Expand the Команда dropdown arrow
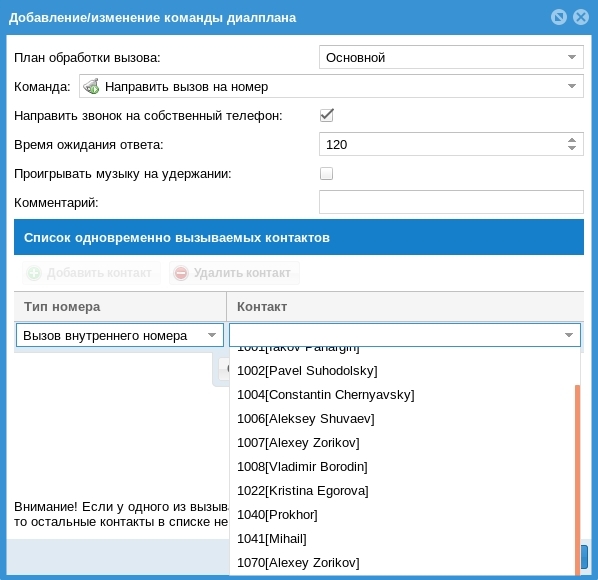The width and height of the screenshot is (598, 580). click(571, 87)
